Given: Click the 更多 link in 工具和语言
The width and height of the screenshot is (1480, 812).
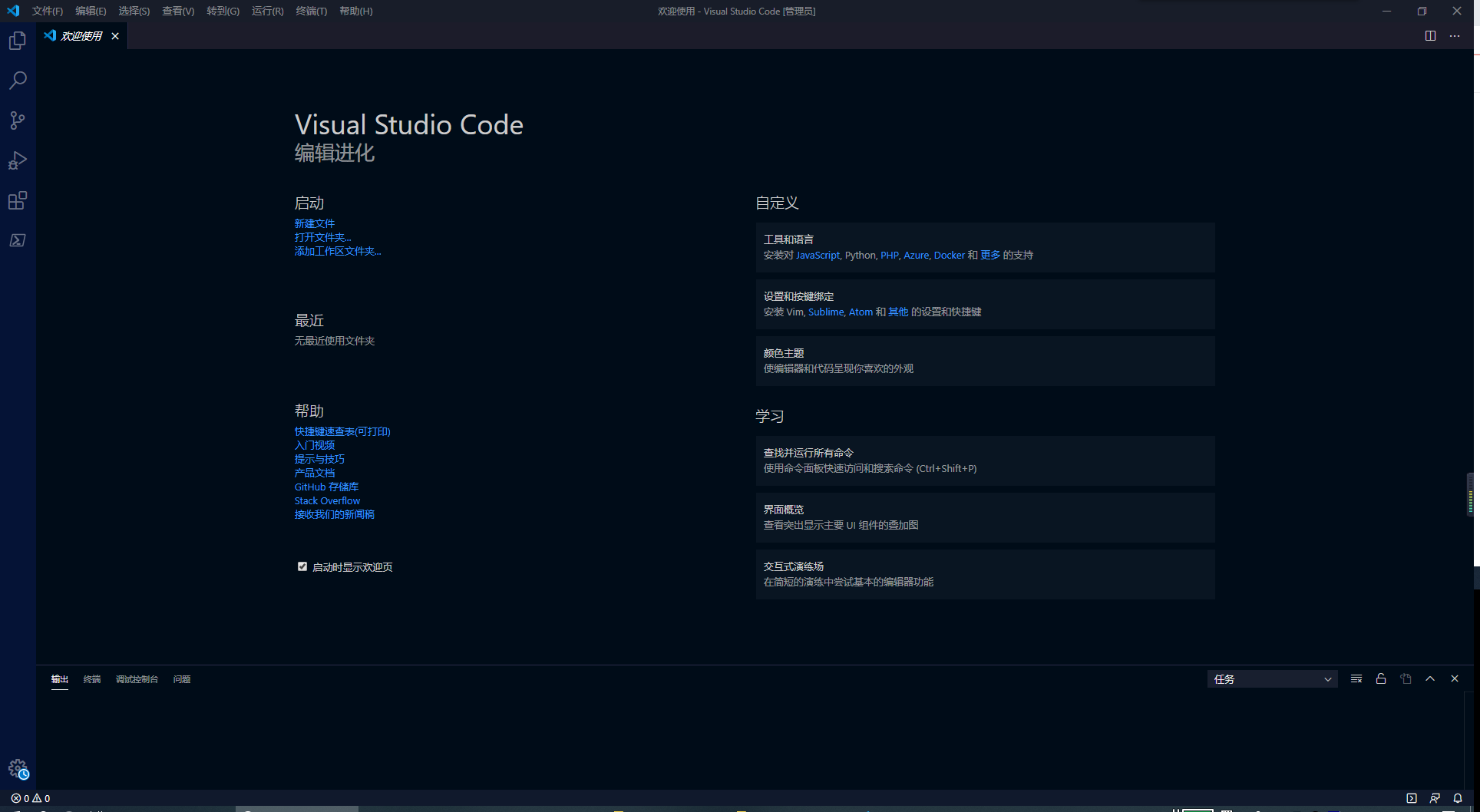Looking at the screenshot, I should (990, 255).
